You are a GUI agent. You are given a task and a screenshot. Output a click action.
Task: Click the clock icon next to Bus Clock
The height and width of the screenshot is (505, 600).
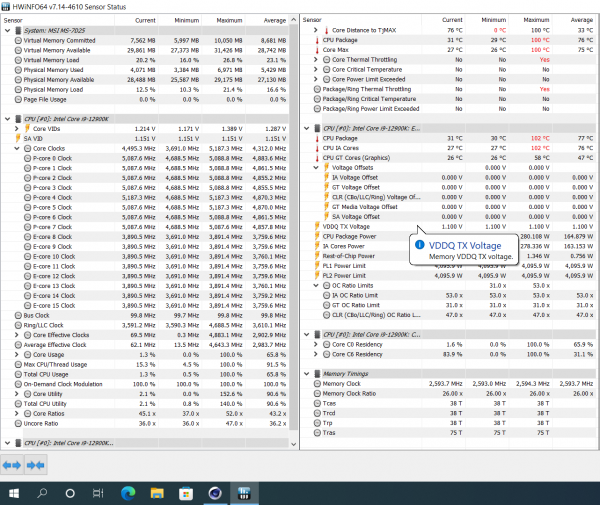point(18,315)
